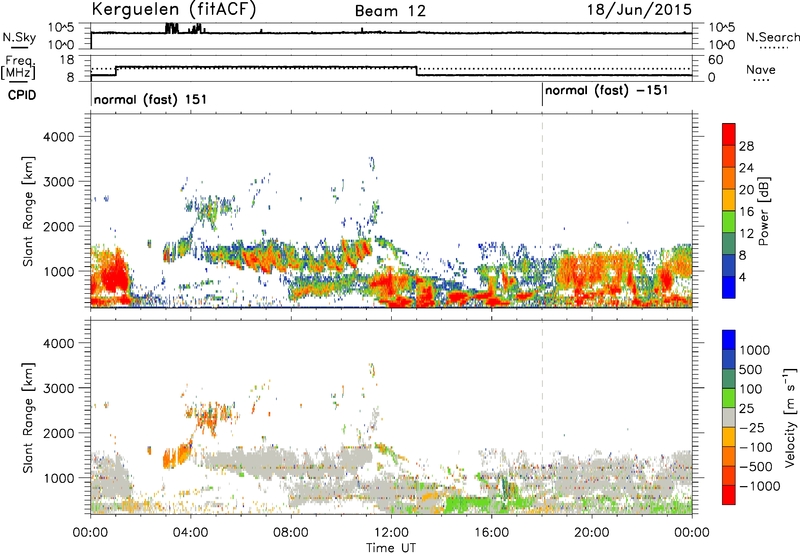800x554 pixels.
Task: Click the '08:00' time tick label
Action: click(291, 533)
